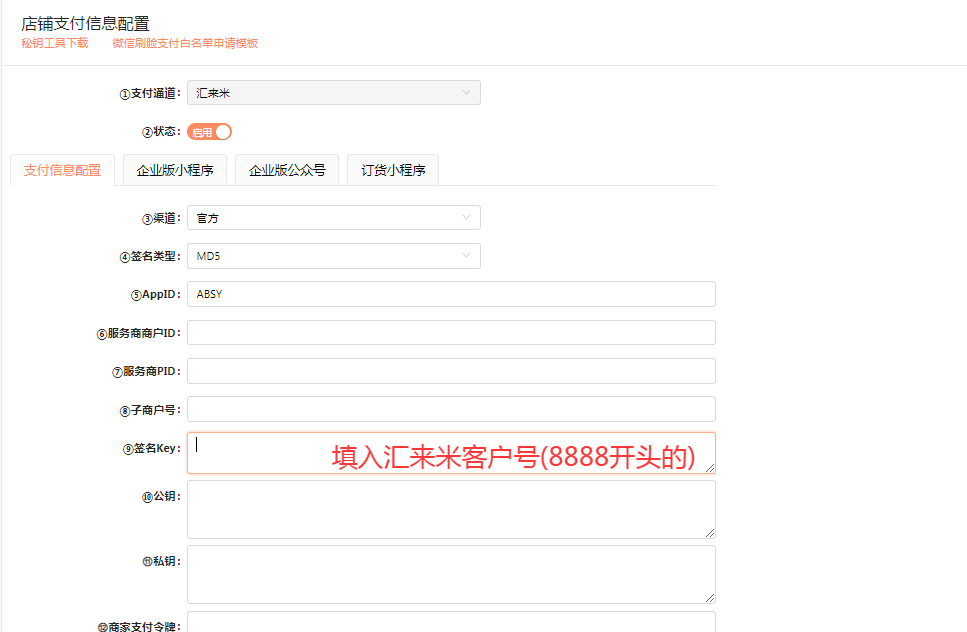Click the 签名Key text area resize handle
The image size is (967, 632).
coord(709,467)
